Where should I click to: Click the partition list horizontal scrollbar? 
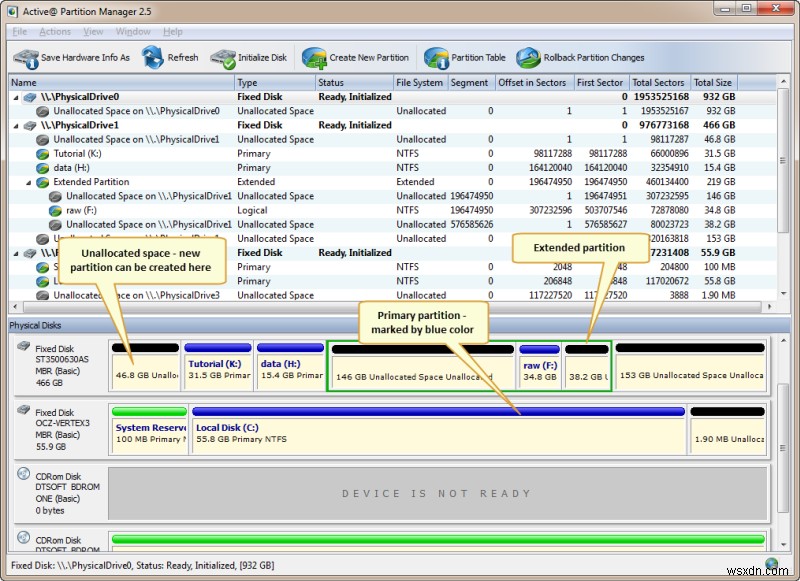pos(392,307)
